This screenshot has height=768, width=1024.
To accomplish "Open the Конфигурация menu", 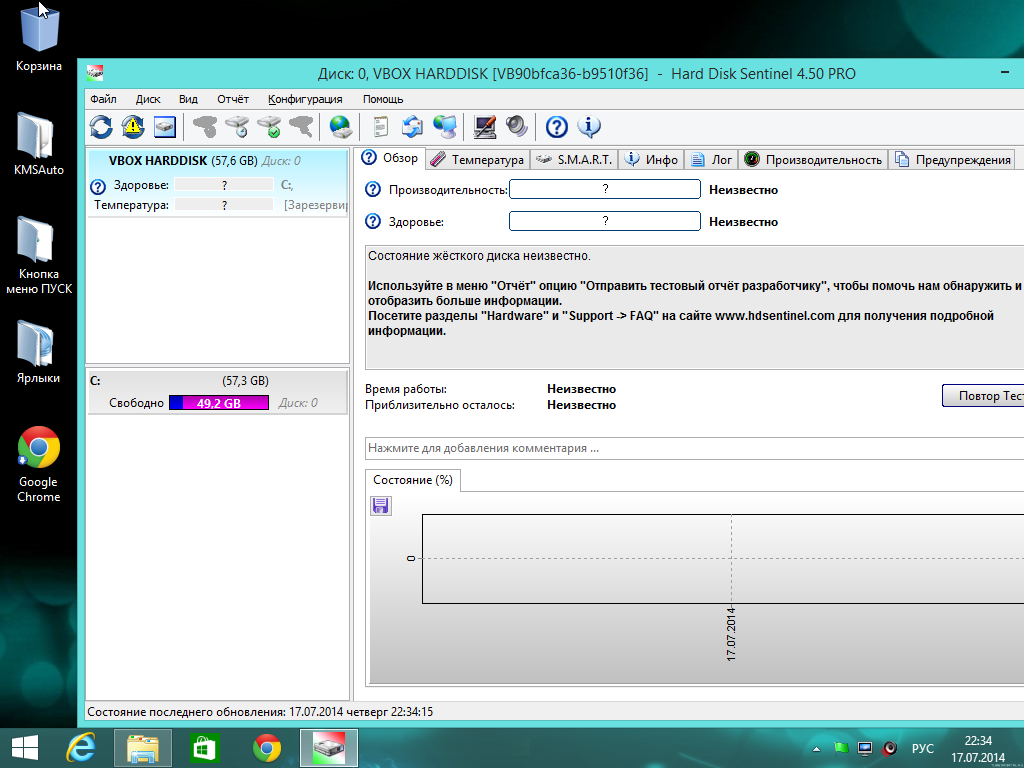I will click(x=305, y=99).
